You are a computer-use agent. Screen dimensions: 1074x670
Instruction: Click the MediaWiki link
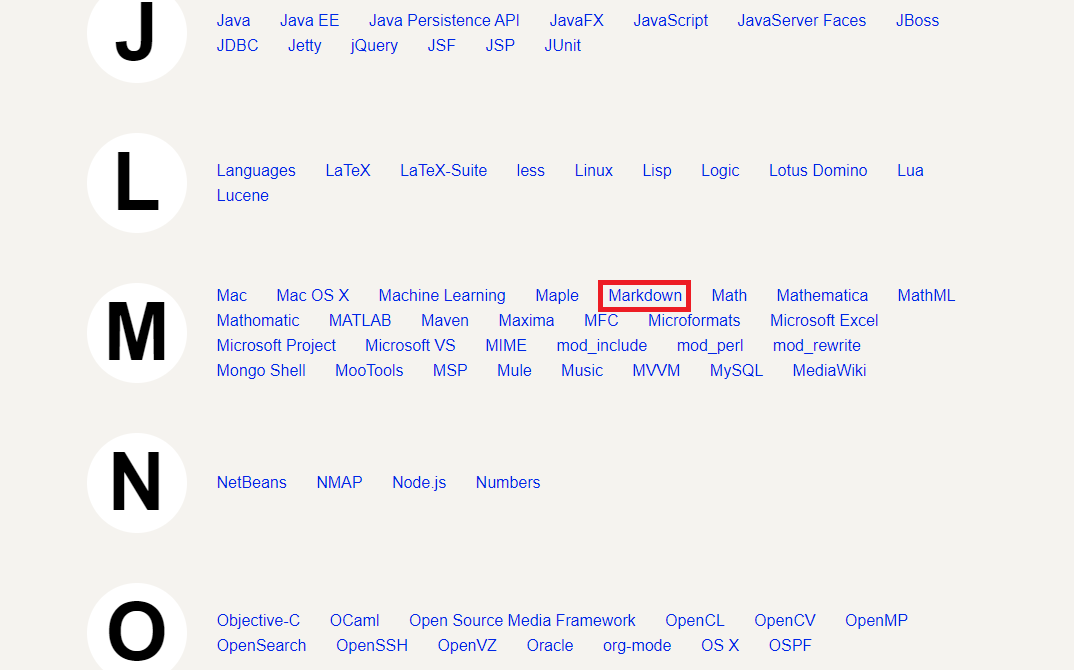pyautogui.click(x=829, y=371)
